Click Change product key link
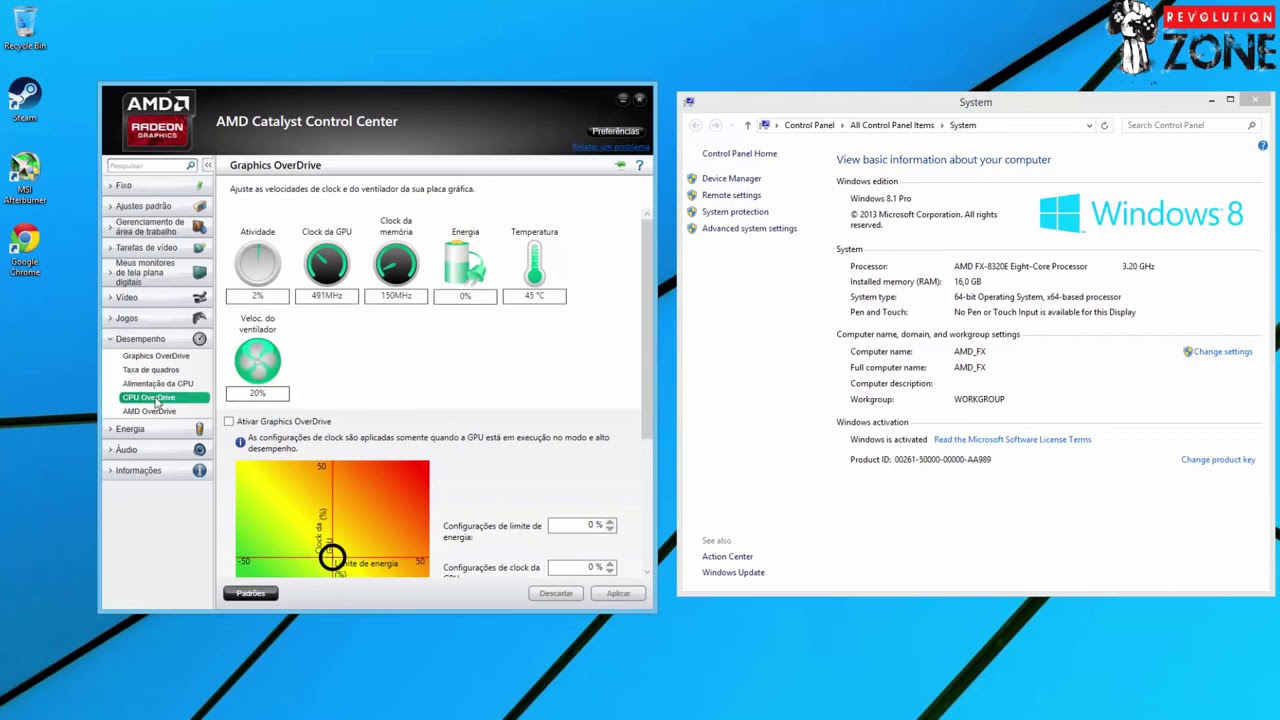This screenshot has height=720, width=1280. click(1218, 459)
